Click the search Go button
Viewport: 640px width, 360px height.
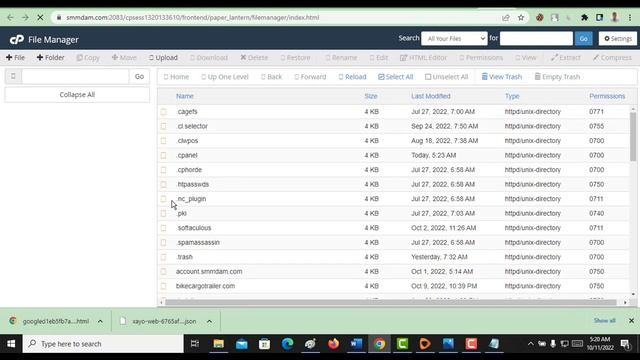pyautogui.click(x=583, y=38)
